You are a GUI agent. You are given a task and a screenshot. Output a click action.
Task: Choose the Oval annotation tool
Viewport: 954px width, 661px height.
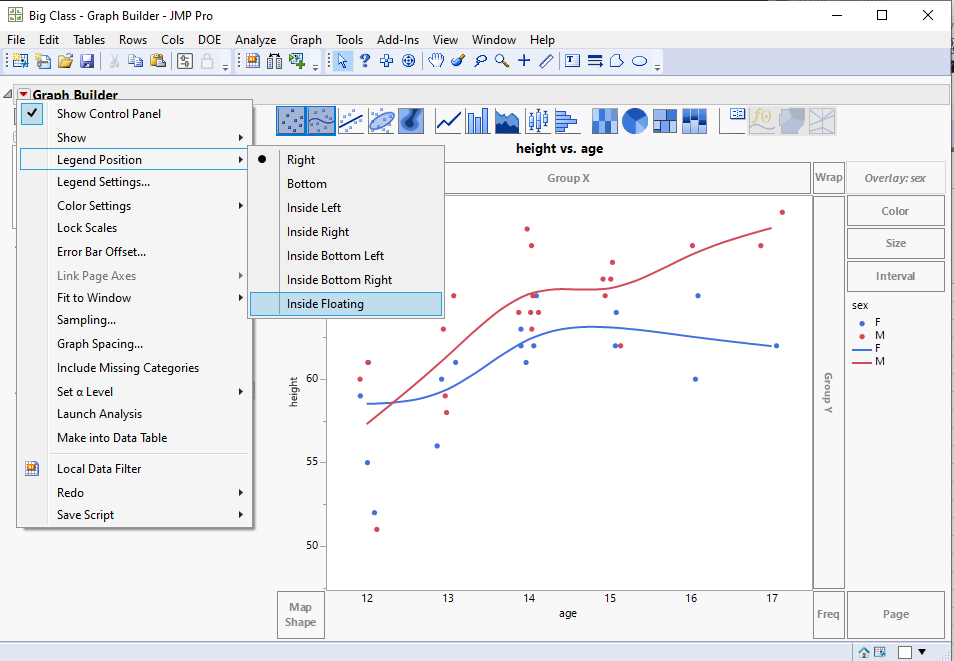click(639, 61)
